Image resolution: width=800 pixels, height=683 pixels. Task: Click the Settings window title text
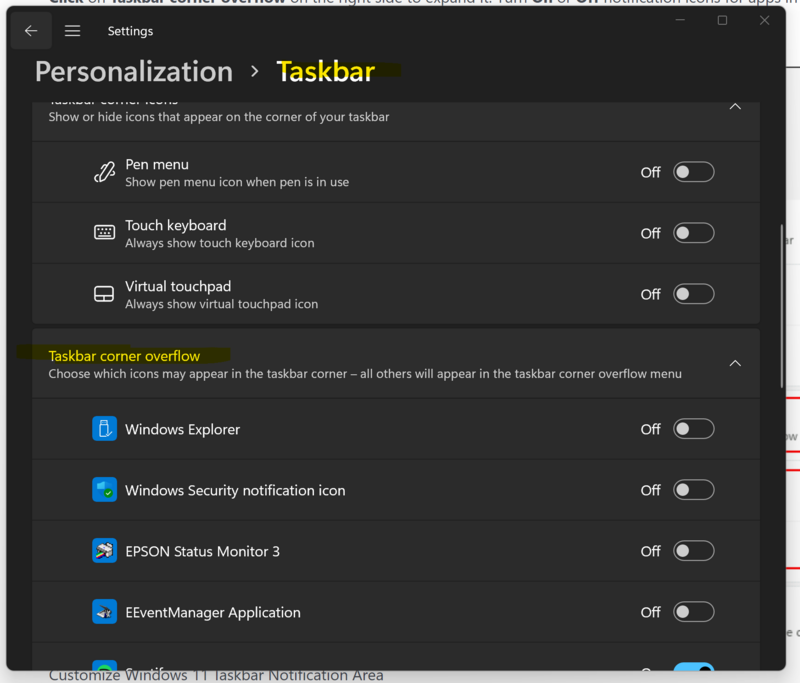(130, 31)
